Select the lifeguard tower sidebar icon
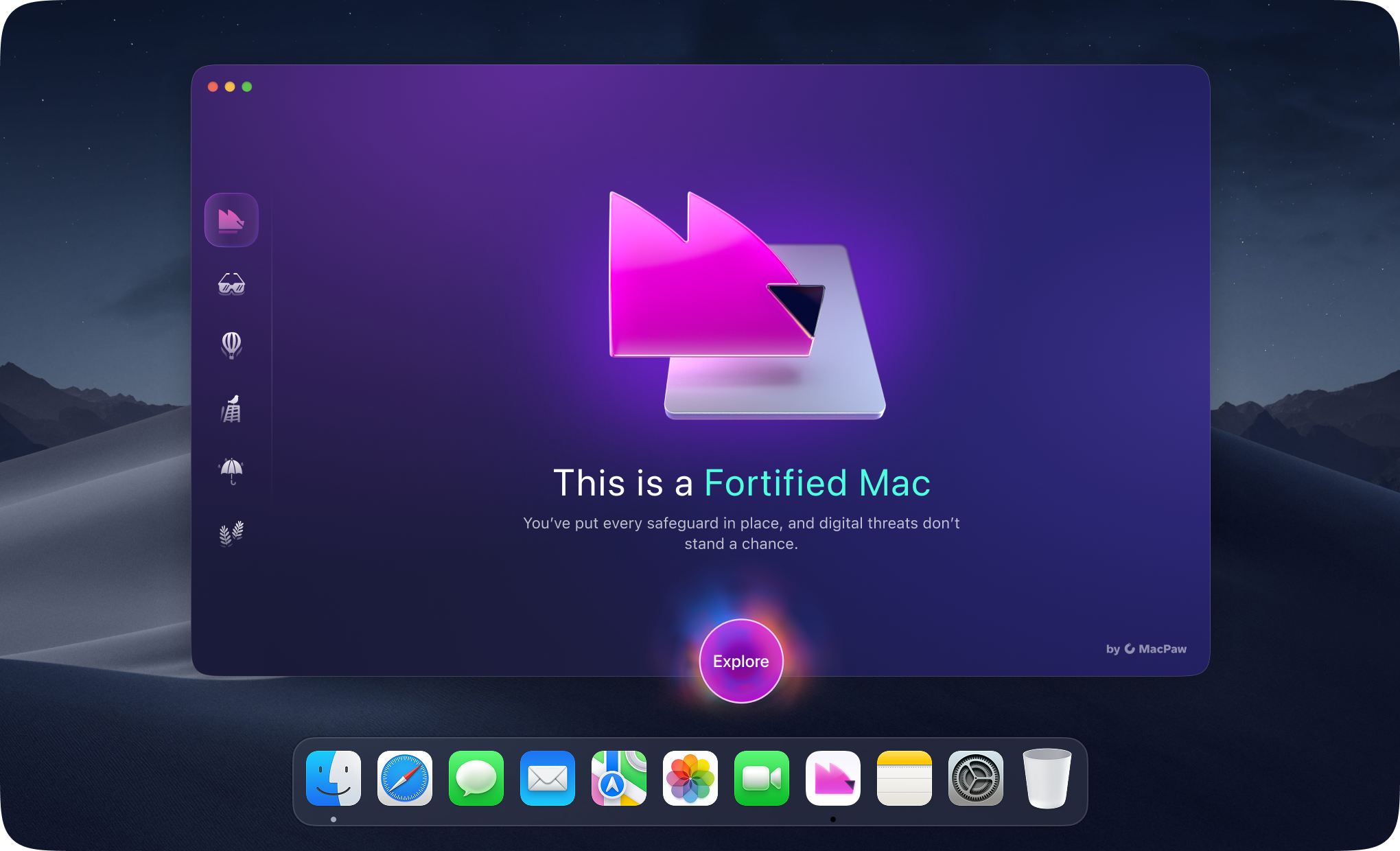This screenshot has width=1400, height=851. point(231,409)
